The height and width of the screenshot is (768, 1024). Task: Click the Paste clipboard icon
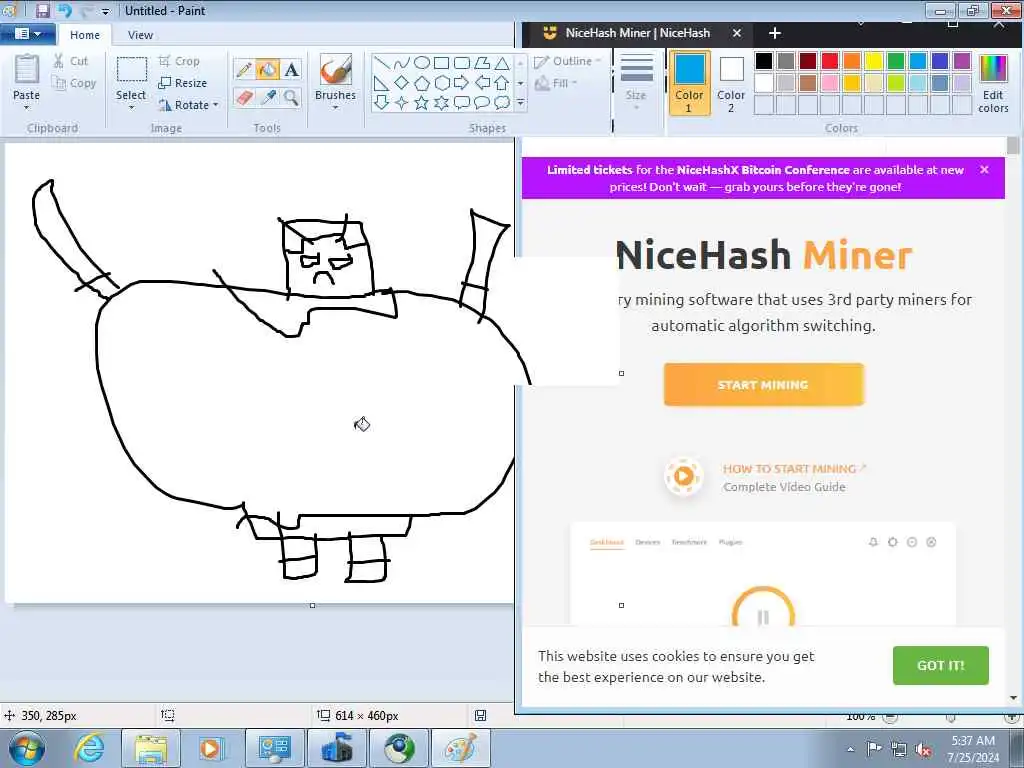point(26,70)
